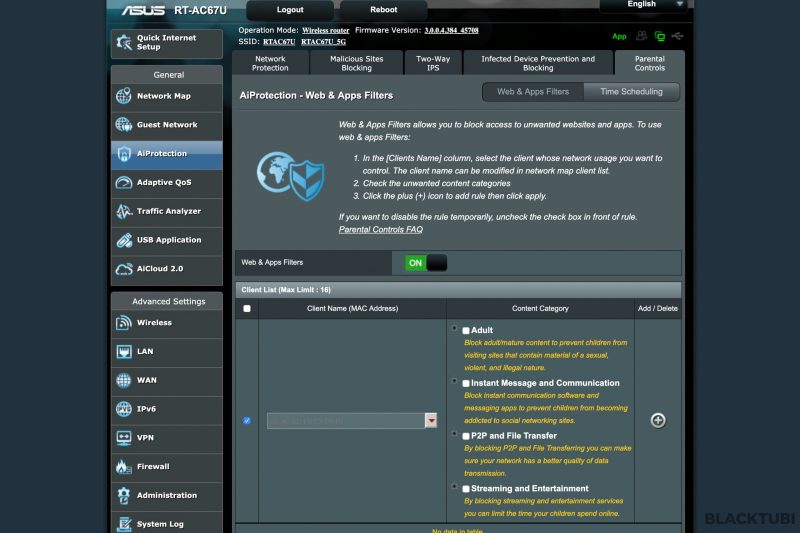800x533 pixels.
Task: Switch to Malicious Sites Blocking tab
Action: pos(356,63)
